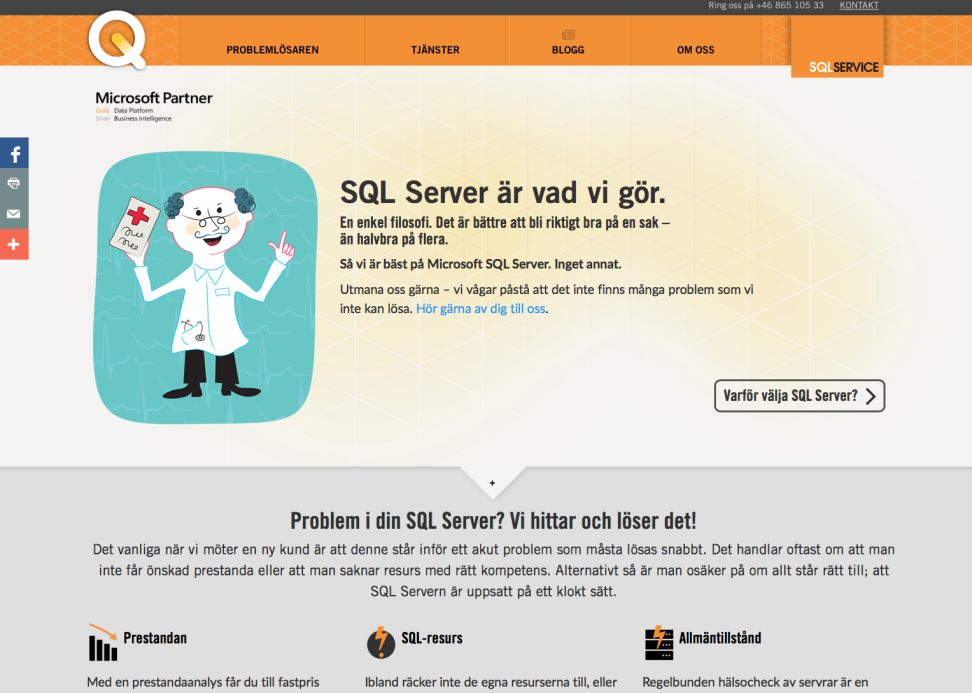Click heading 'SQL Server är vad vi gör.'
972x693 pixels.
click(503, 193)
